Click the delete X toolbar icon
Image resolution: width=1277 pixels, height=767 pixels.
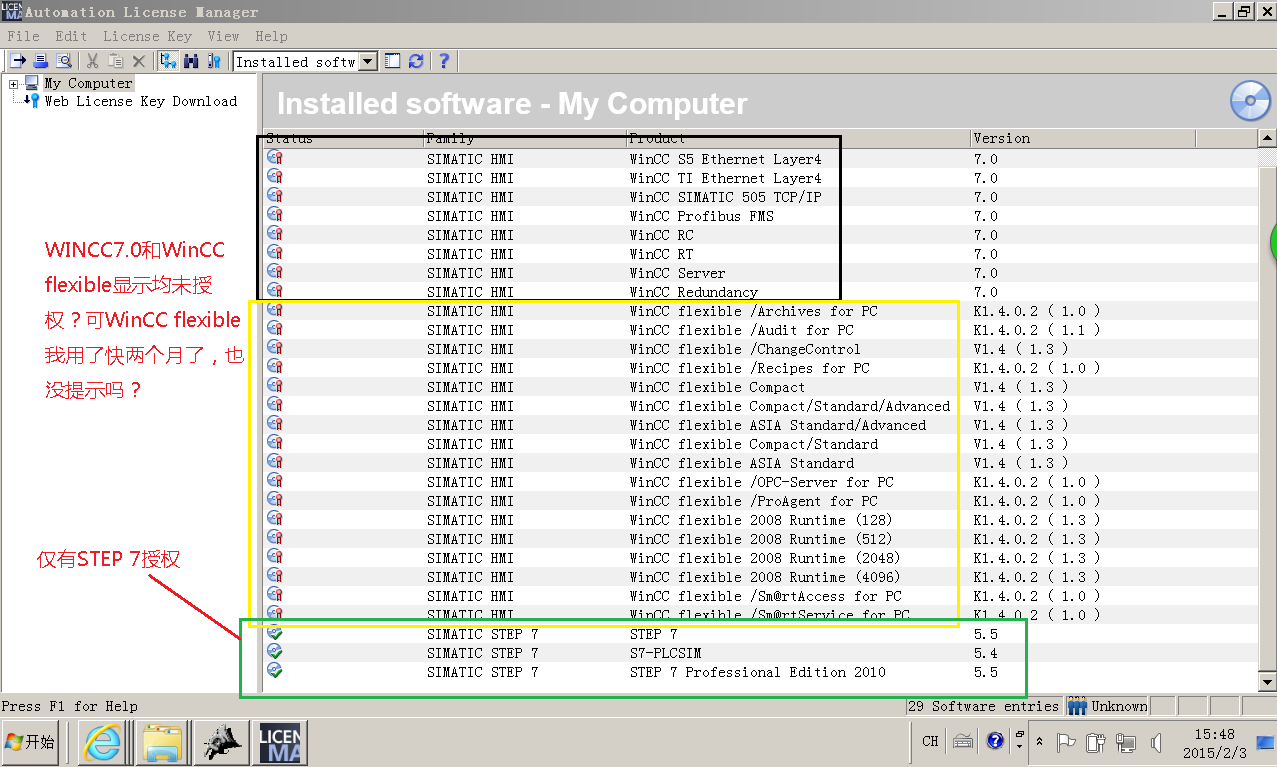point(139,61)
